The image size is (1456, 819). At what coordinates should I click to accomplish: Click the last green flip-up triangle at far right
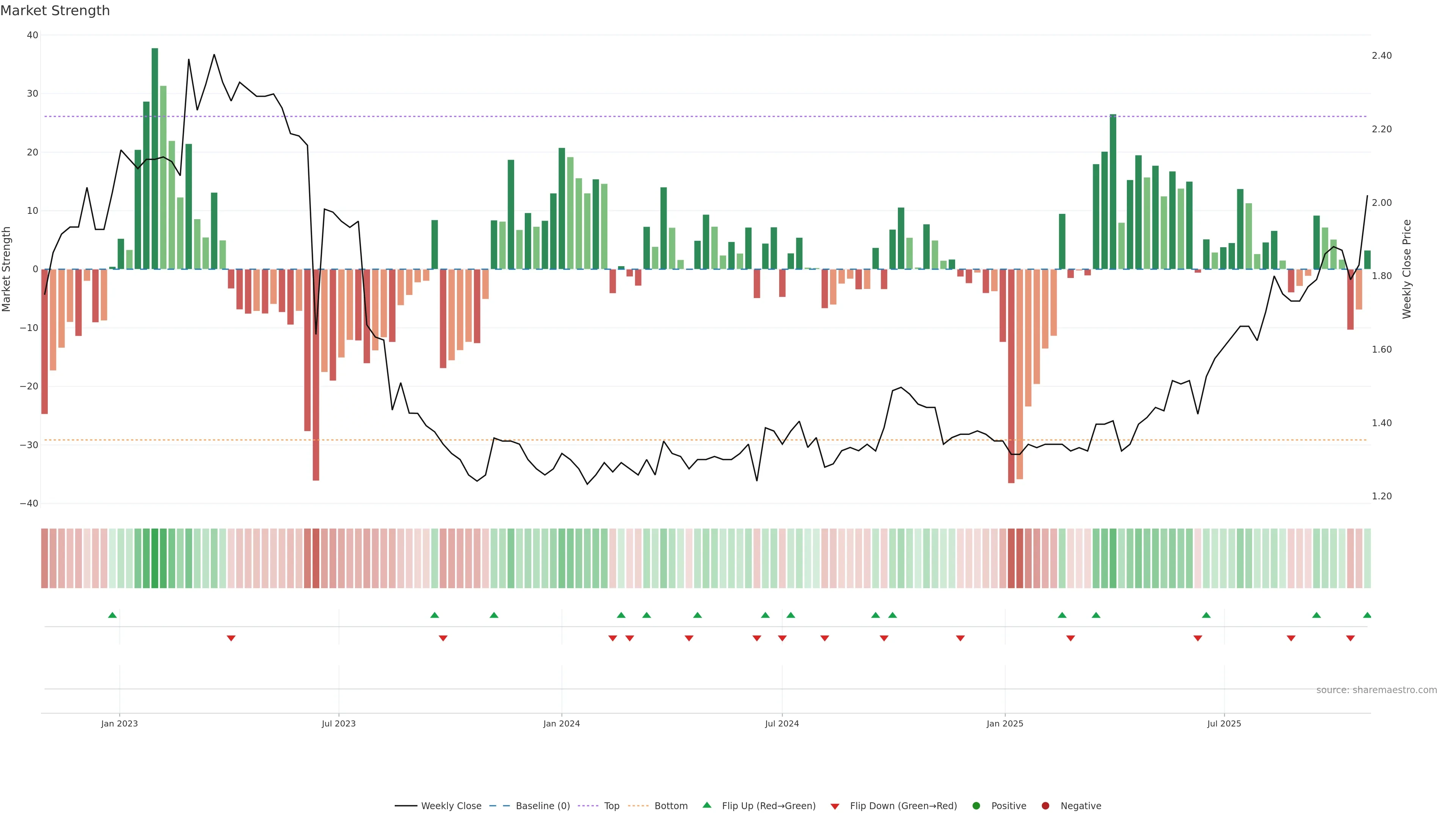pyautogui.click(x=1367, y=615)
